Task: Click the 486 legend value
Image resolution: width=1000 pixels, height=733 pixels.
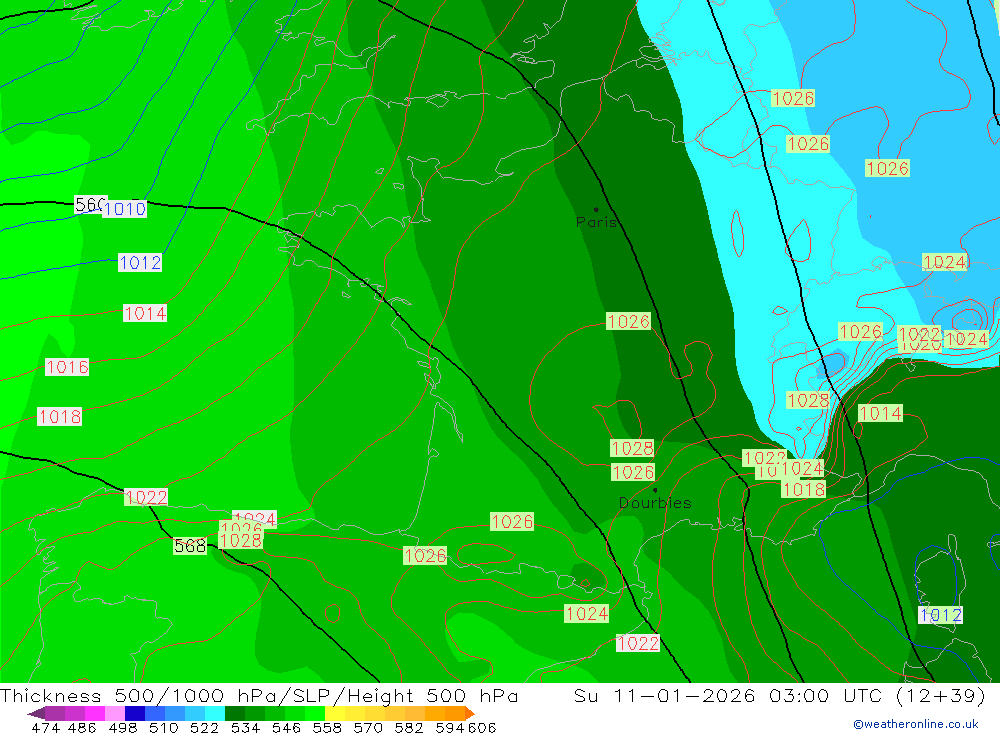Action: [x=82, y=727]
